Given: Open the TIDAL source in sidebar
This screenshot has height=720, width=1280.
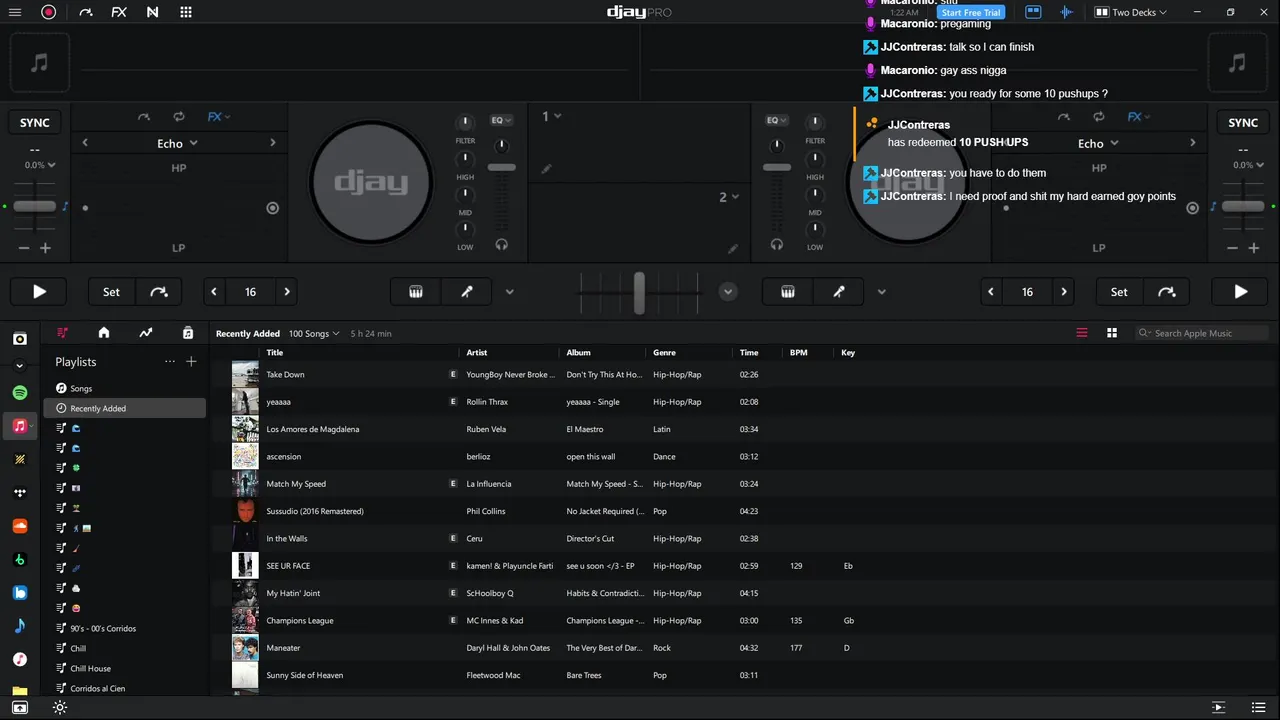Looking at the screenshot, I should tap(20, 493).
